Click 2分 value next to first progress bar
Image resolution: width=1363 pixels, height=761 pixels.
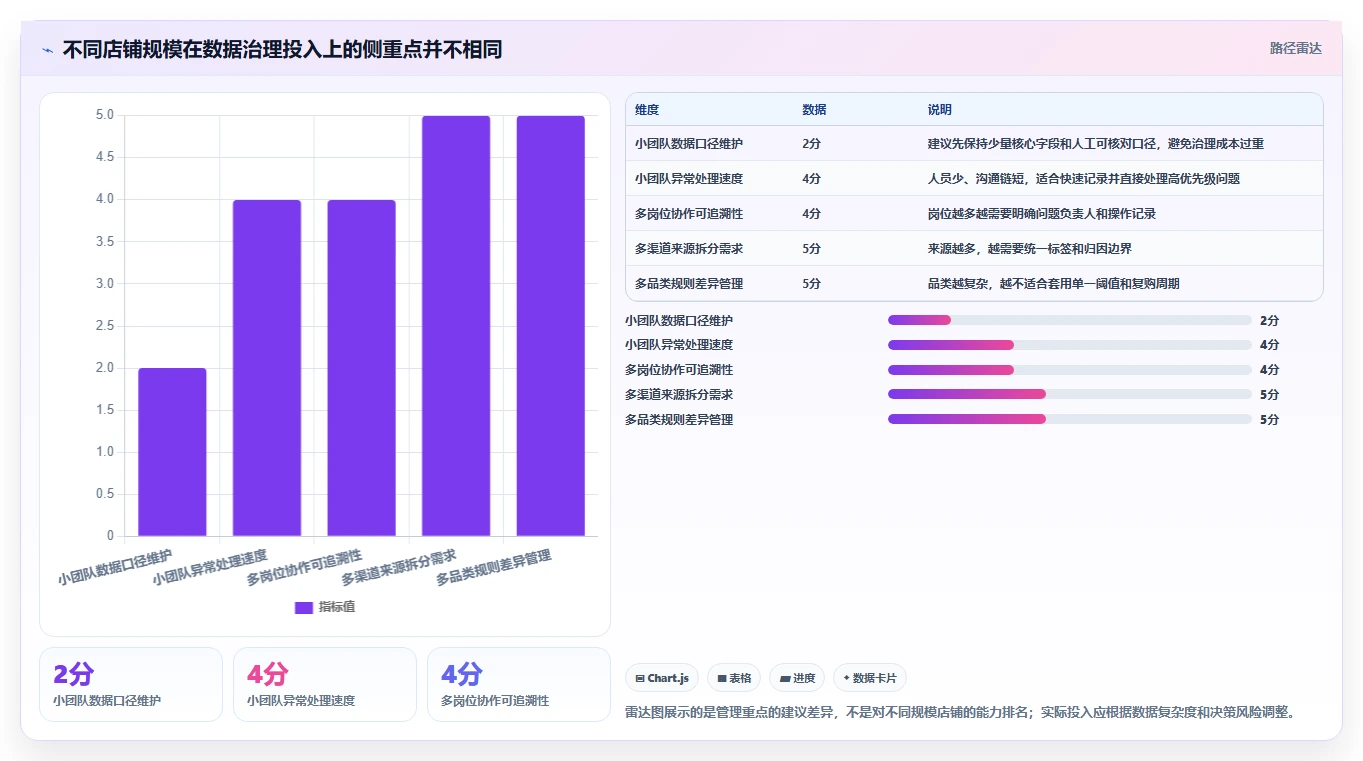pyautogui.click(x=1270, y=320)
